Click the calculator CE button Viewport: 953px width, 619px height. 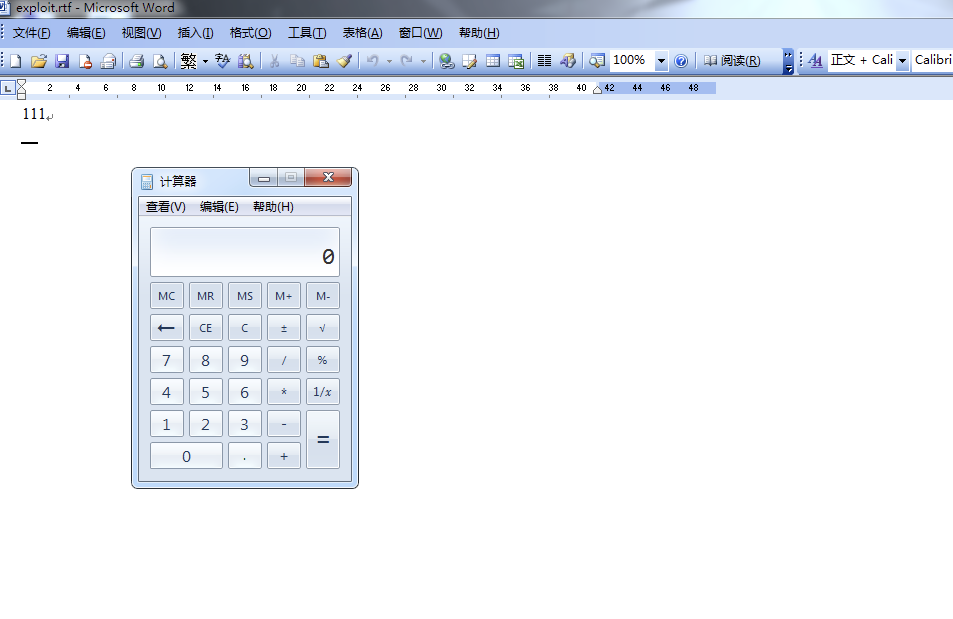(205, 328)
